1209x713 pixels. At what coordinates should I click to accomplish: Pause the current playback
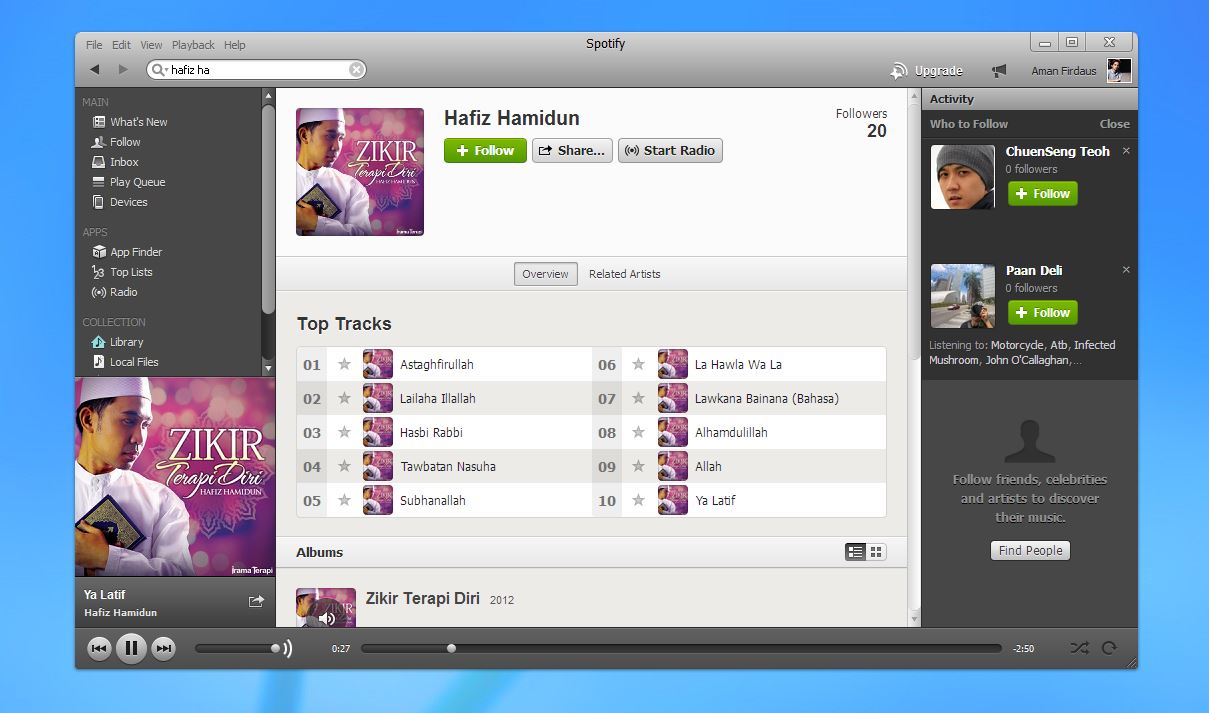click(x=131, y=649)
